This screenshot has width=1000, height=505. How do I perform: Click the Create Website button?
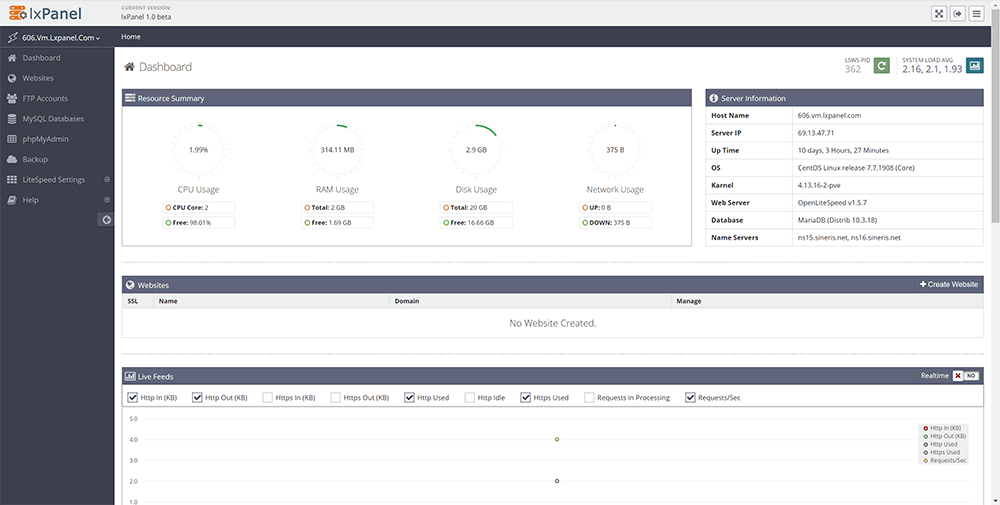coord(948,284)
